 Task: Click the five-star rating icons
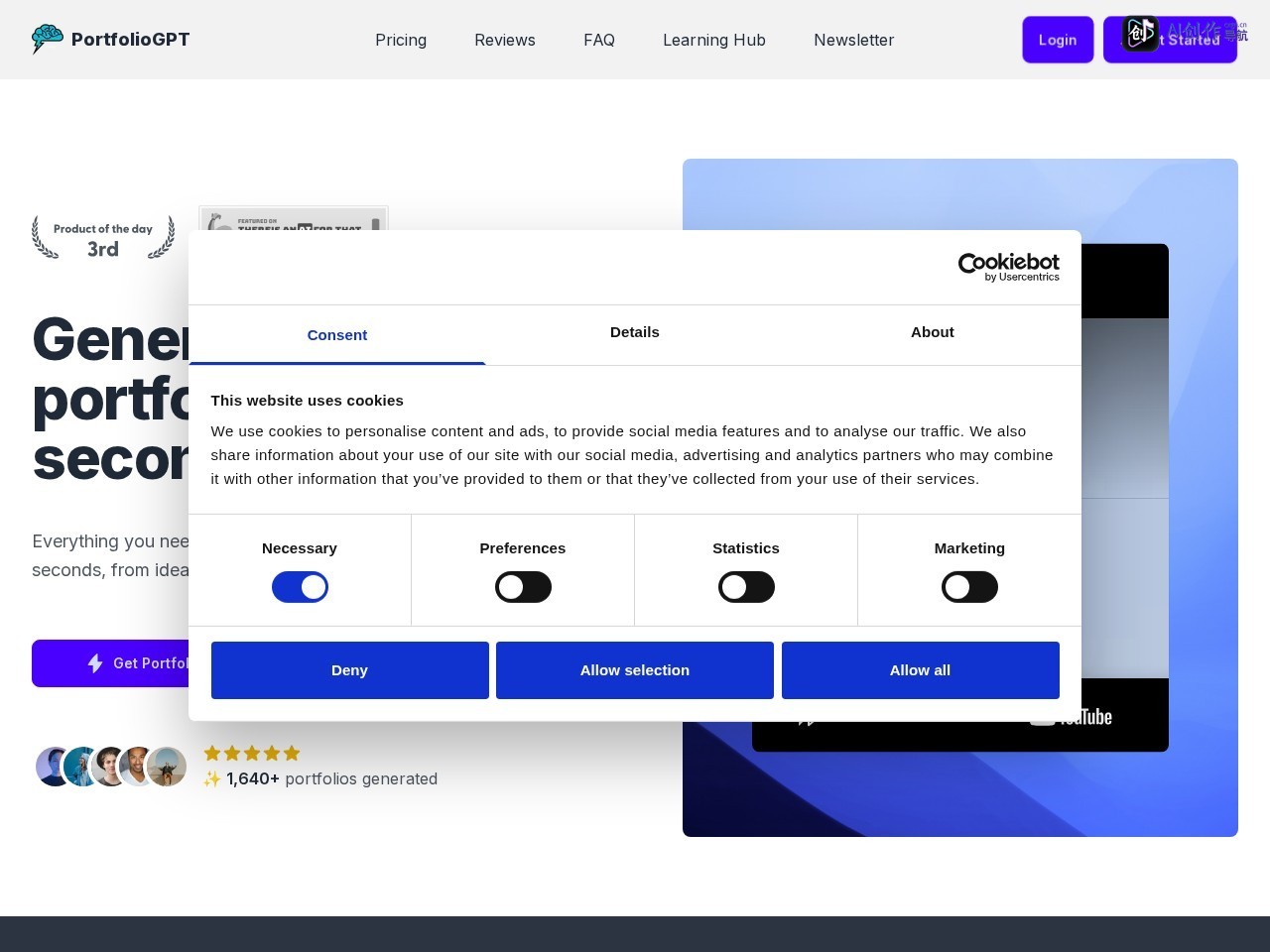[x=252, y=753]
